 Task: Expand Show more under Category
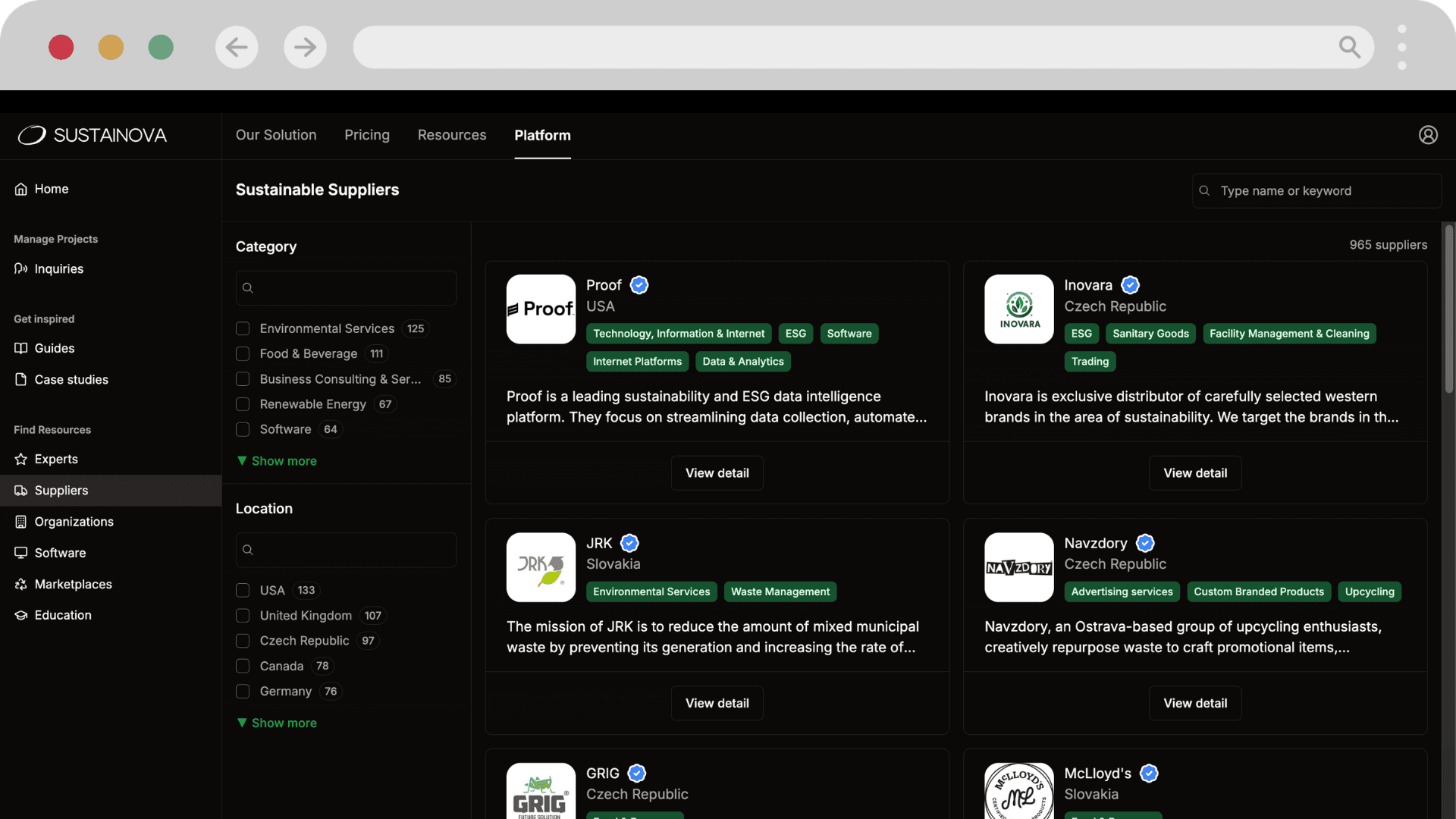(x=277, y=461)
